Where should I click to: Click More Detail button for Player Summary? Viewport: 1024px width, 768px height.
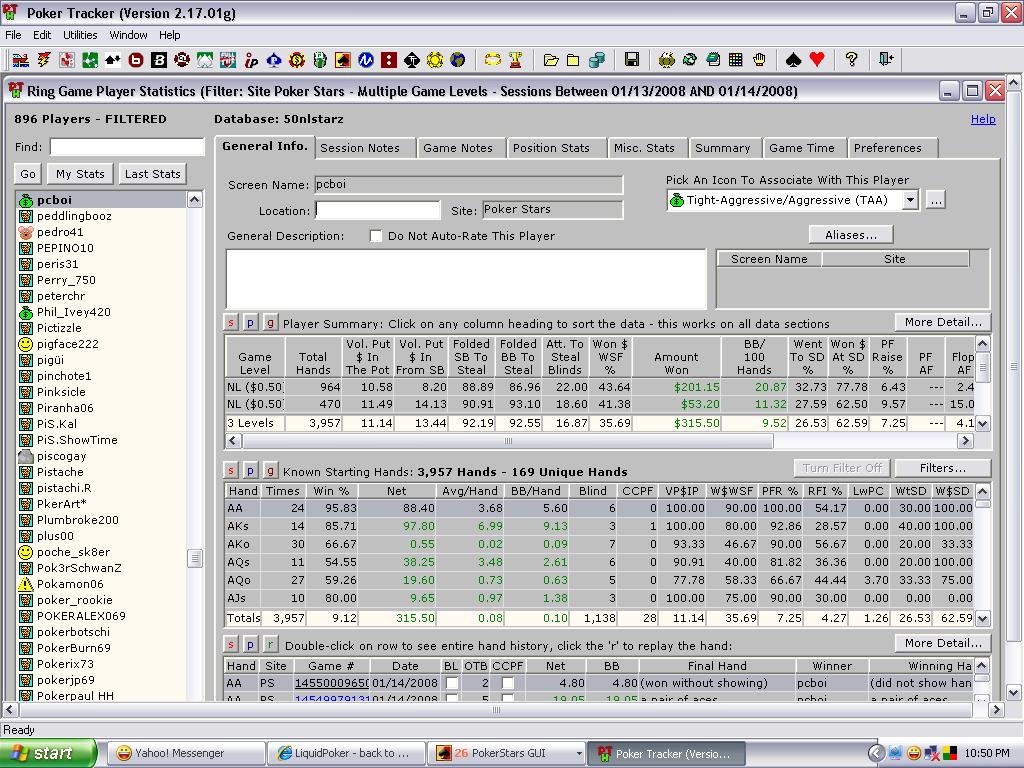[x=943, y=322]
